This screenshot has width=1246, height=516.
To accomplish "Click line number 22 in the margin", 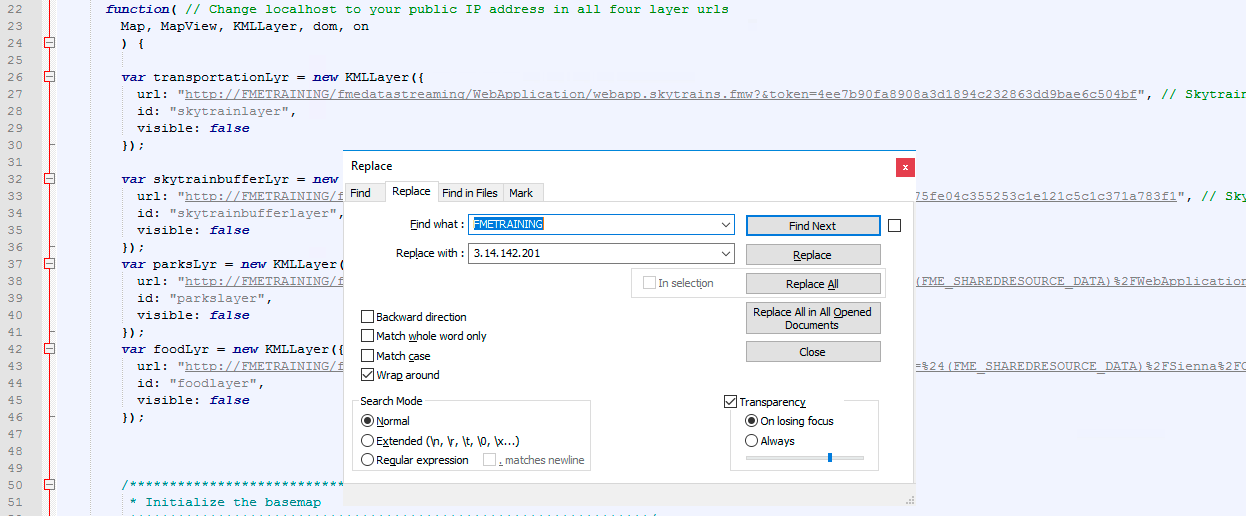I will point(14,9).
